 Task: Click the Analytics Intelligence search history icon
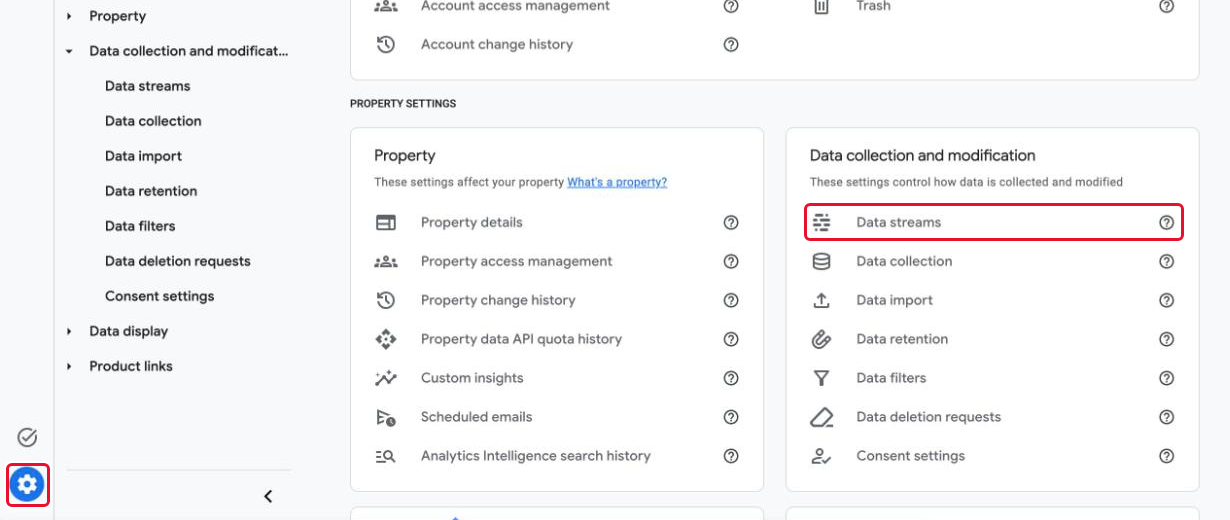click(x=386, y=456)
